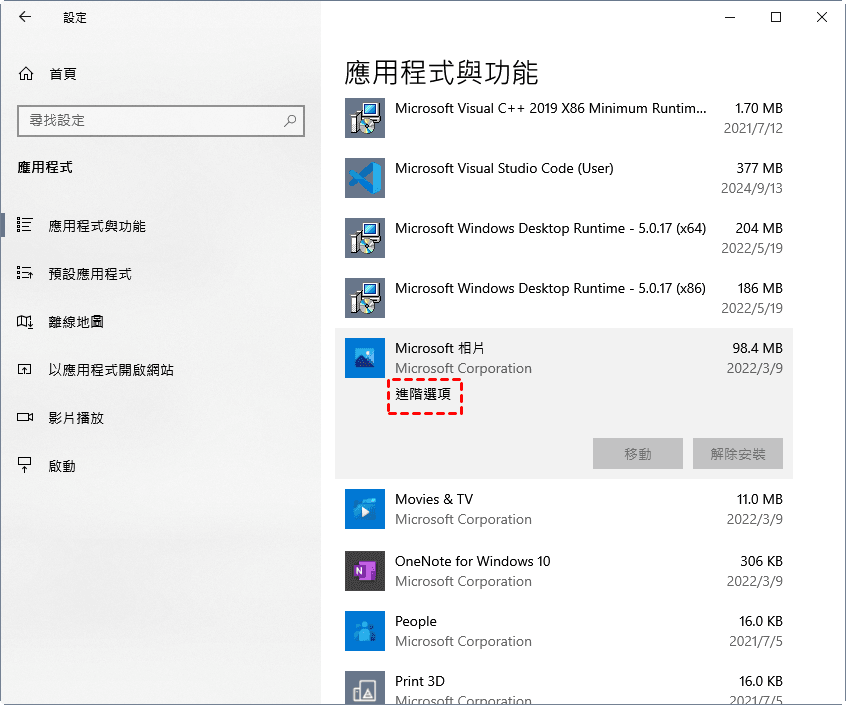846x705 pixels.
Task: Click the 應用程式 section header in sidebar
Action: [45, 167]
